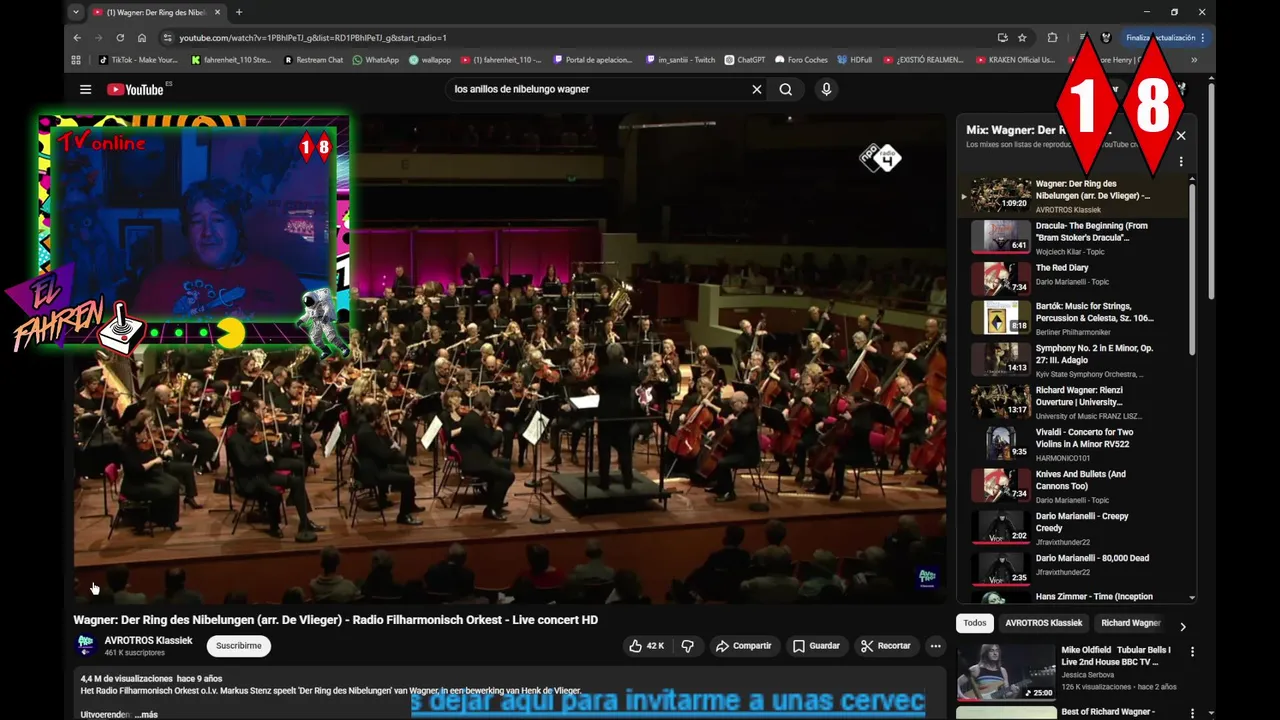
Task: Play Dario Marianelli - Creepy Creedy item
Action: coord(1074,529)
